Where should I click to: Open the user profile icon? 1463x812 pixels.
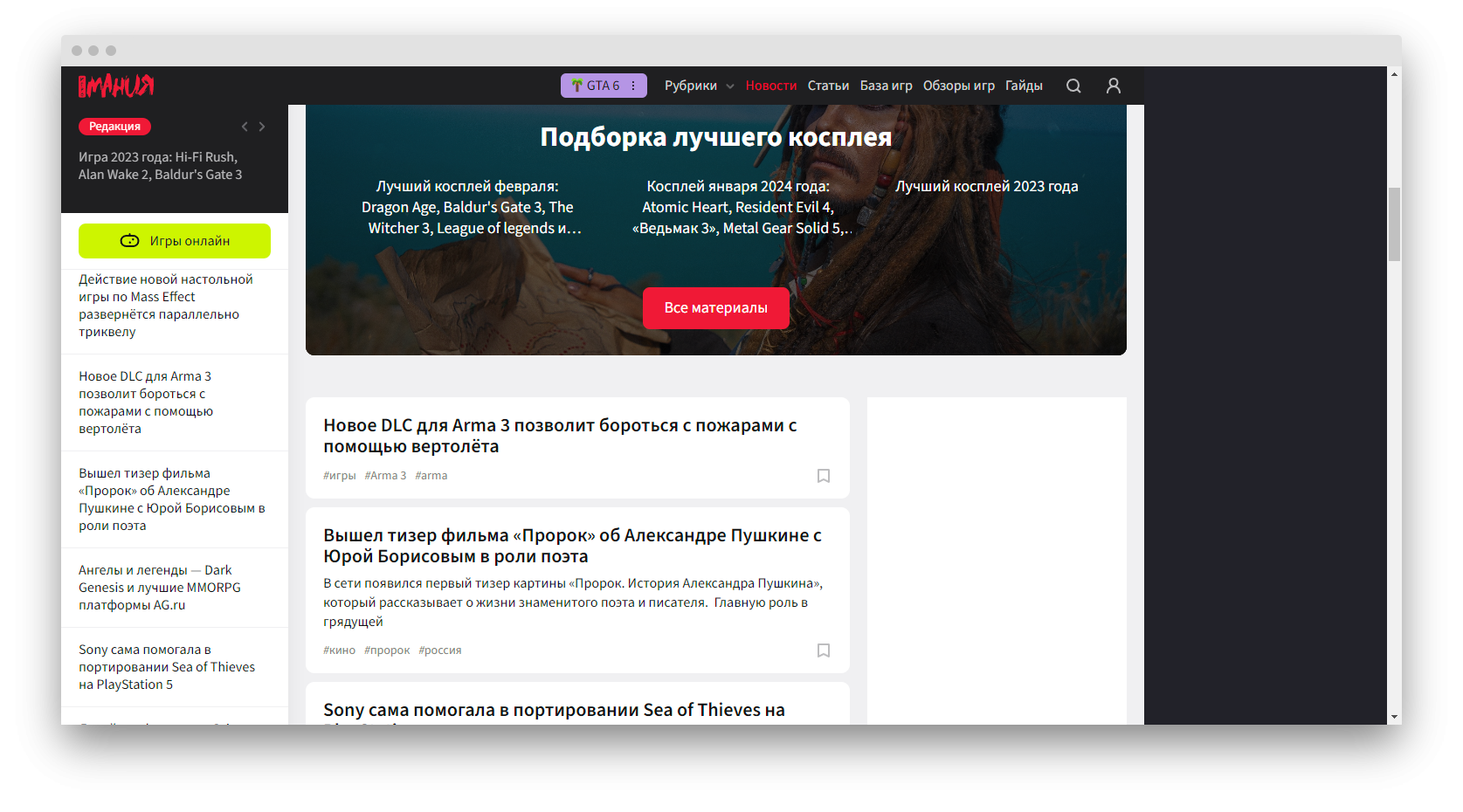click(x=1113, y=85)
